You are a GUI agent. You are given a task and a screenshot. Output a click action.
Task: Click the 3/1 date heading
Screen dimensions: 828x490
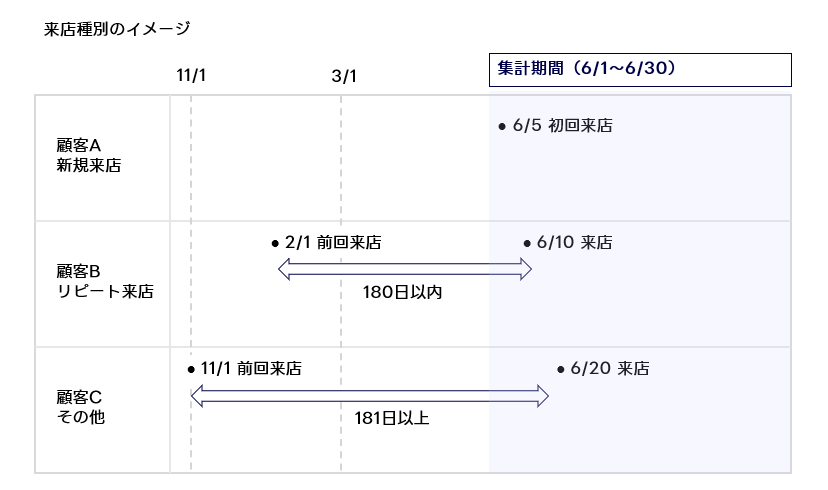(x=344, y=76)
